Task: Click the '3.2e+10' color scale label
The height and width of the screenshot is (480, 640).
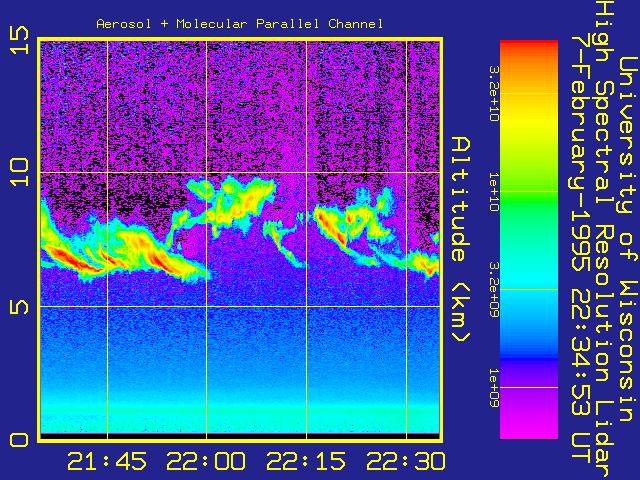Action: pos(494,93)
